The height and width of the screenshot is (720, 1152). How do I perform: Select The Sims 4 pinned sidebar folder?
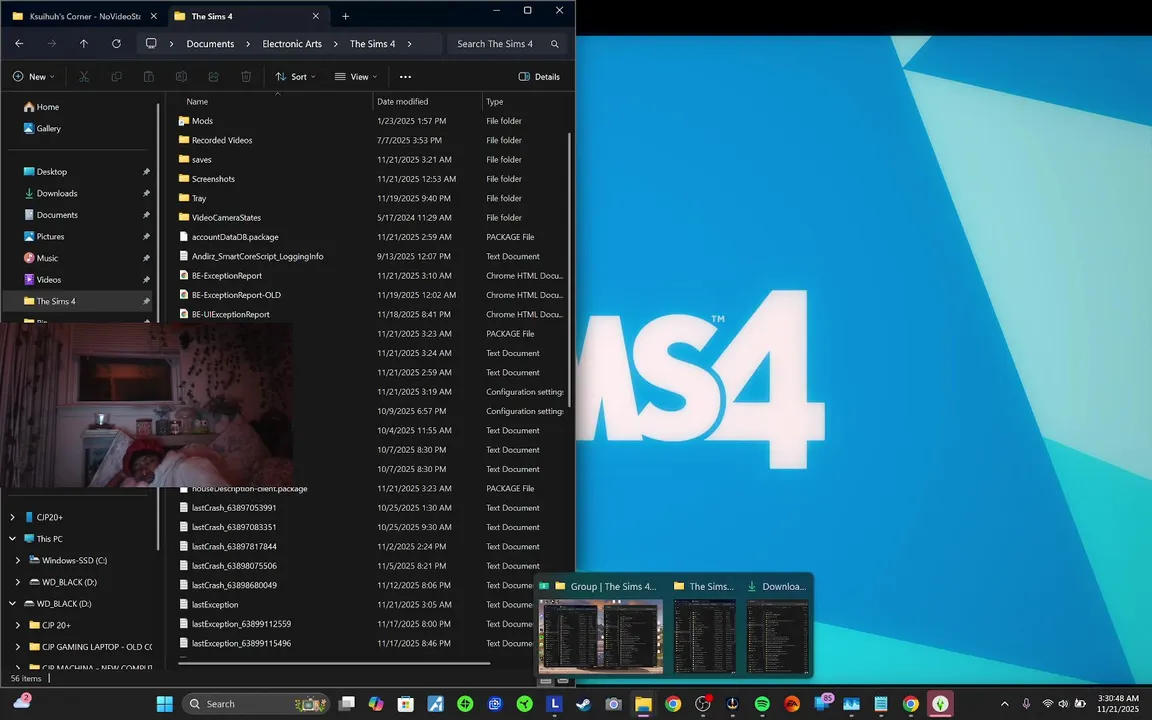pos(77,301)
